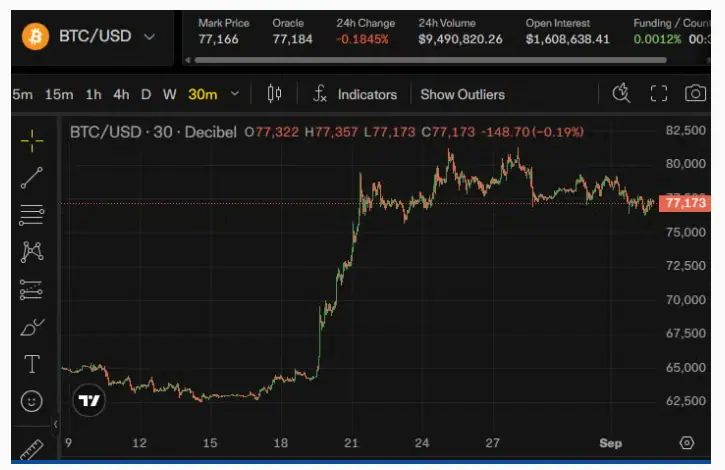Open the Indicators panel
The height and width of the screenshot is (470, 725).
(x=355, y=94)
